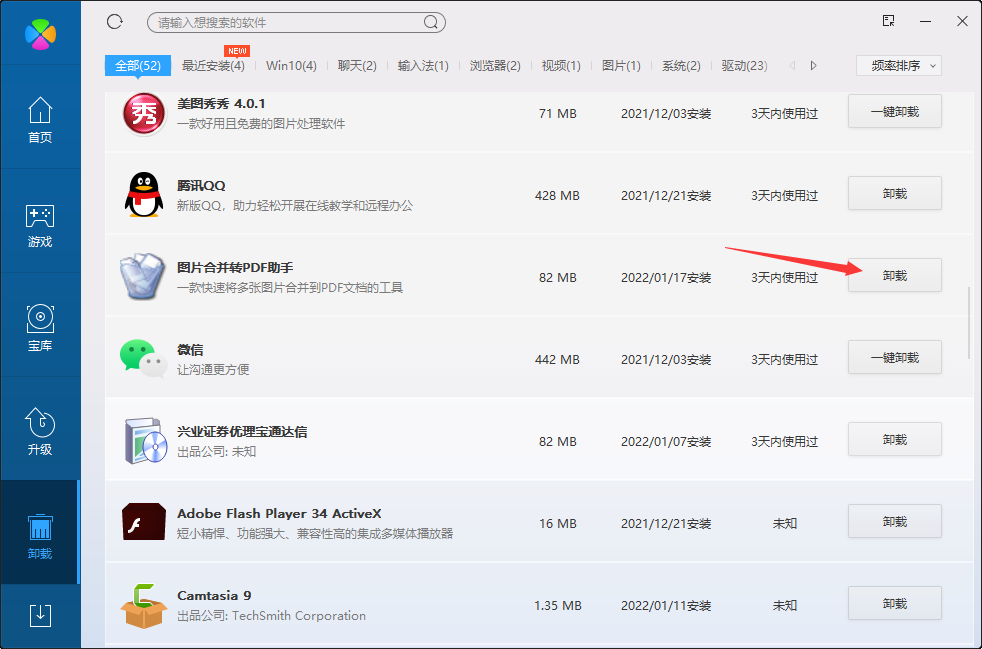Click 卸载 for 图片合并转PDF助手
This screenshot has width=982, height=649.
coord(895,275)
